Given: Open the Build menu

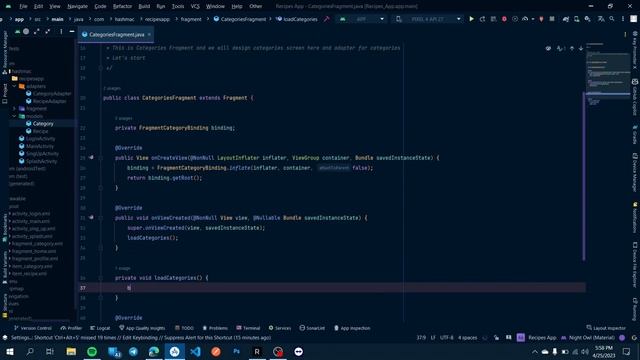Looking at the screenshot, I should click(144, 6).
